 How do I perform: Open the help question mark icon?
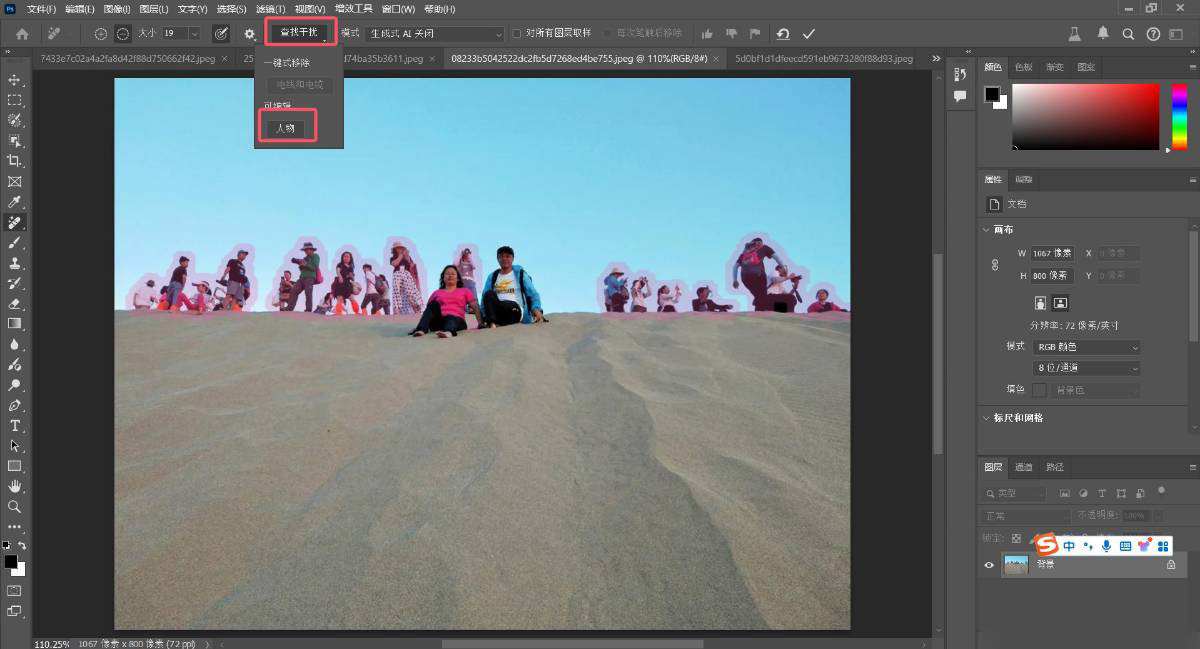[x=1152, y=34]
